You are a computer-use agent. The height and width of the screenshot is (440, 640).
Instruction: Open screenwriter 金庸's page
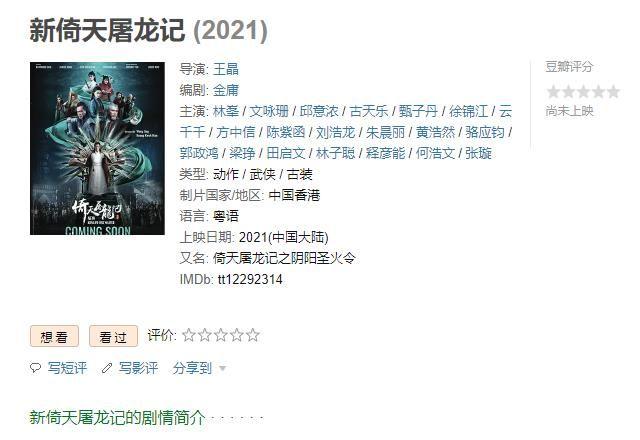[x=226, y=90]
